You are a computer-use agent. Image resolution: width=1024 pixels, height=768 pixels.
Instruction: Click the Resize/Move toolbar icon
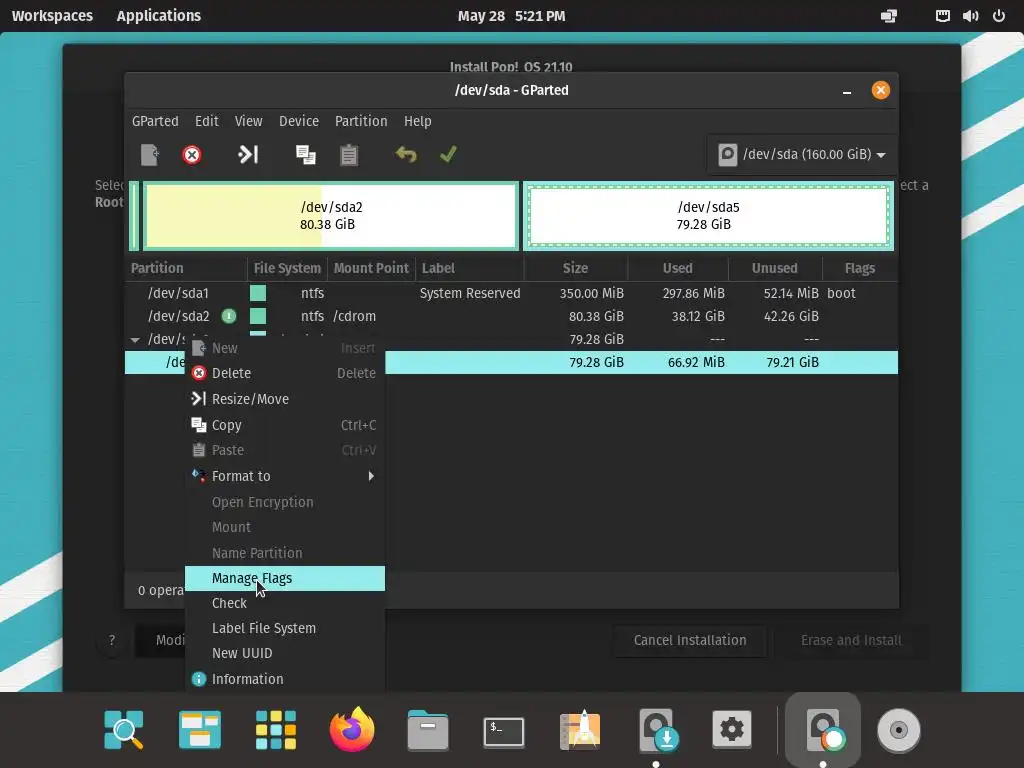(248, 155)
